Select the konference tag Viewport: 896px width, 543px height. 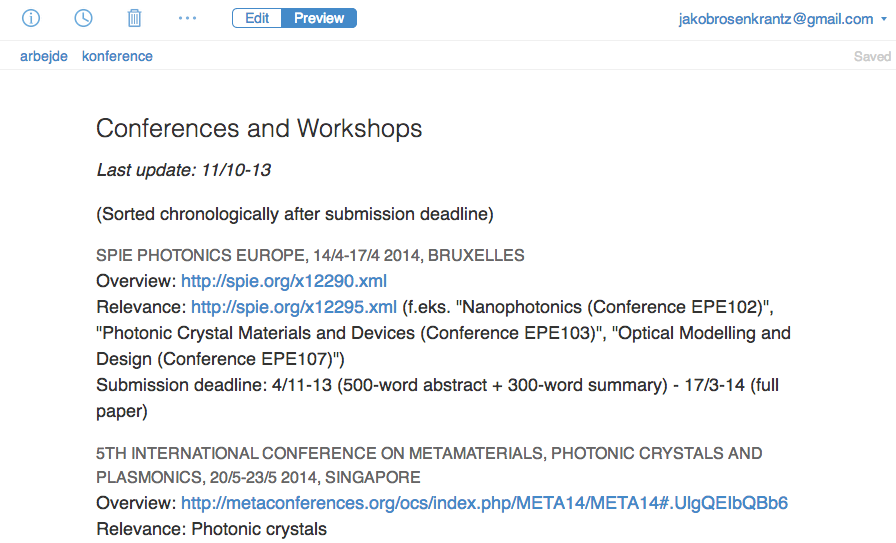click(x=117, y=56)
